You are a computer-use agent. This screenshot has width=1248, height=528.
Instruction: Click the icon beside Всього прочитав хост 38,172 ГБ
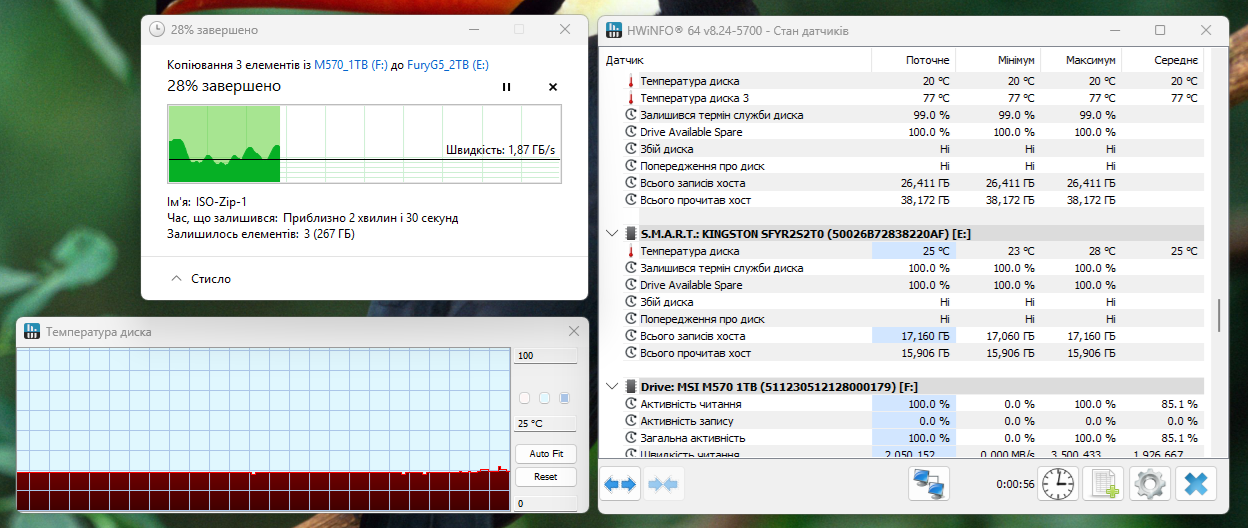click(630, 200)
